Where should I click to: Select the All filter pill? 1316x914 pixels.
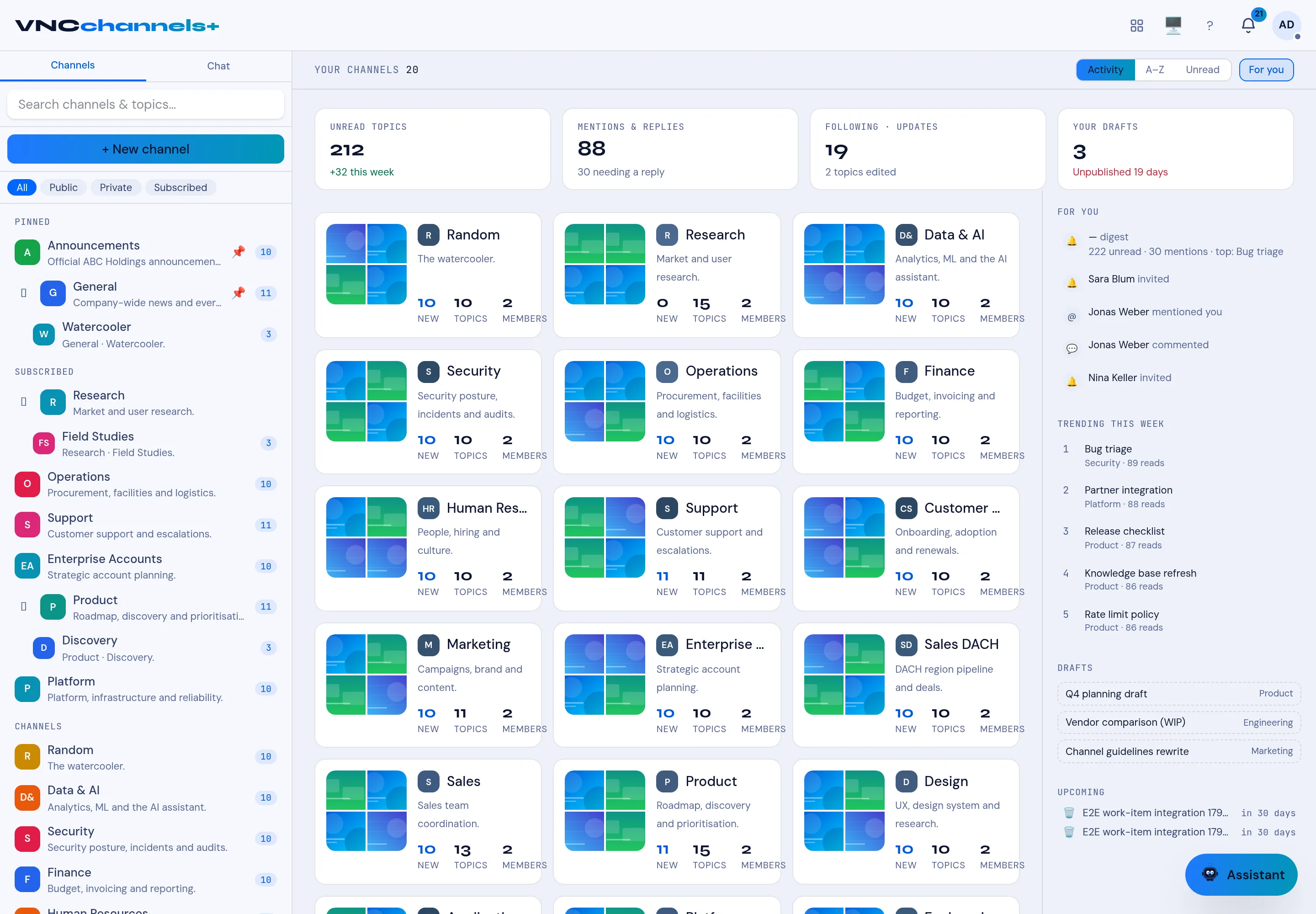click(22, 187)
